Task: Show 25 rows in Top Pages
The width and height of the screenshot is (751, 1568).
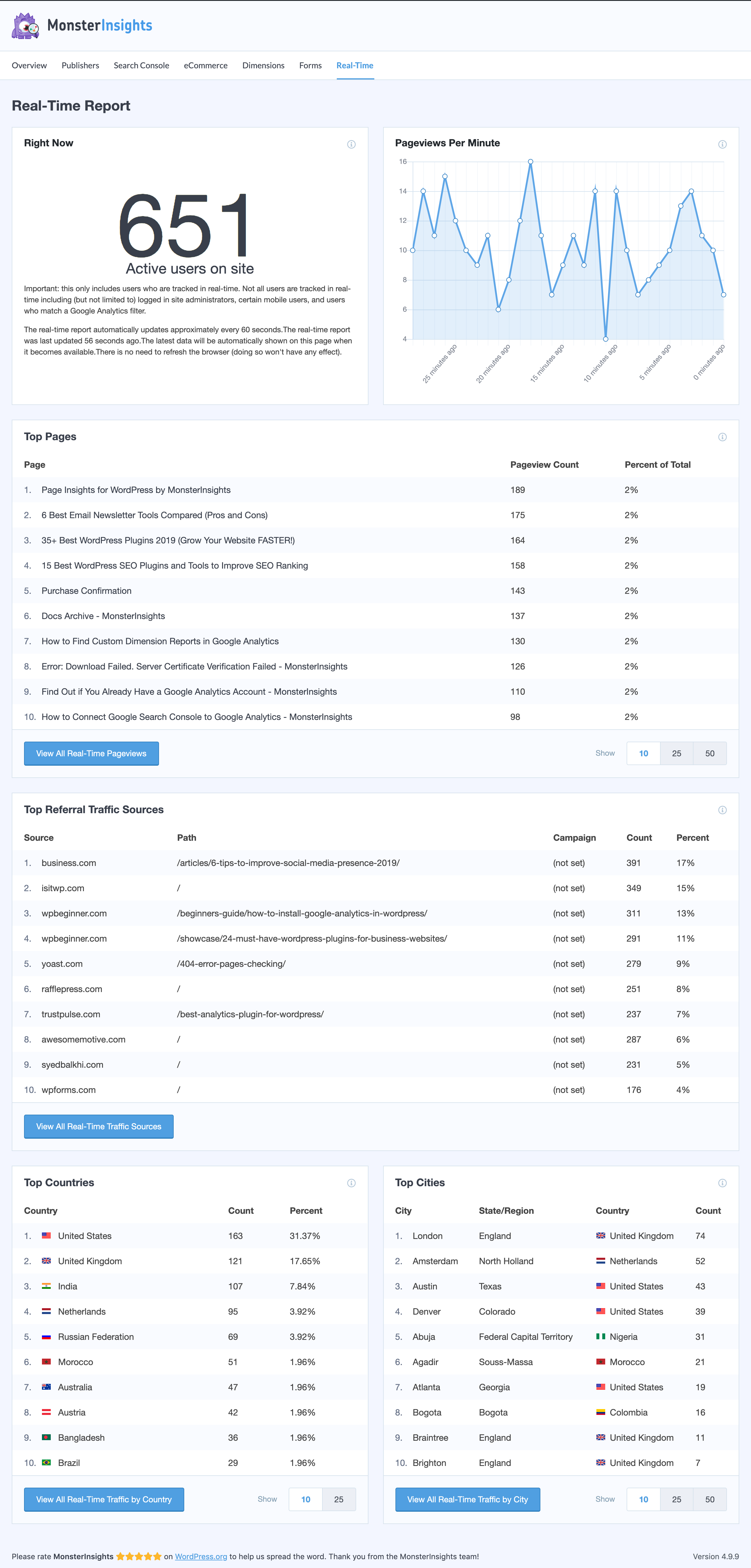Action: click(676, 754)
